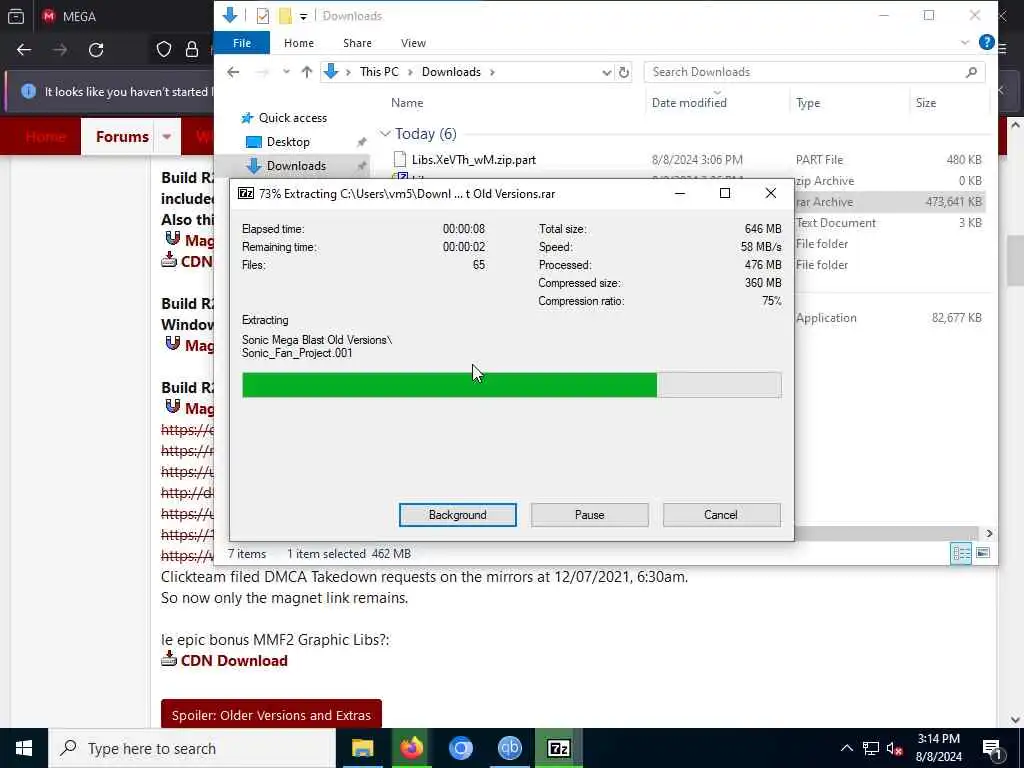Click Background button in 7-Zip dialog
The height and width of the screenshot is (768, 1024).
[457, 515]
